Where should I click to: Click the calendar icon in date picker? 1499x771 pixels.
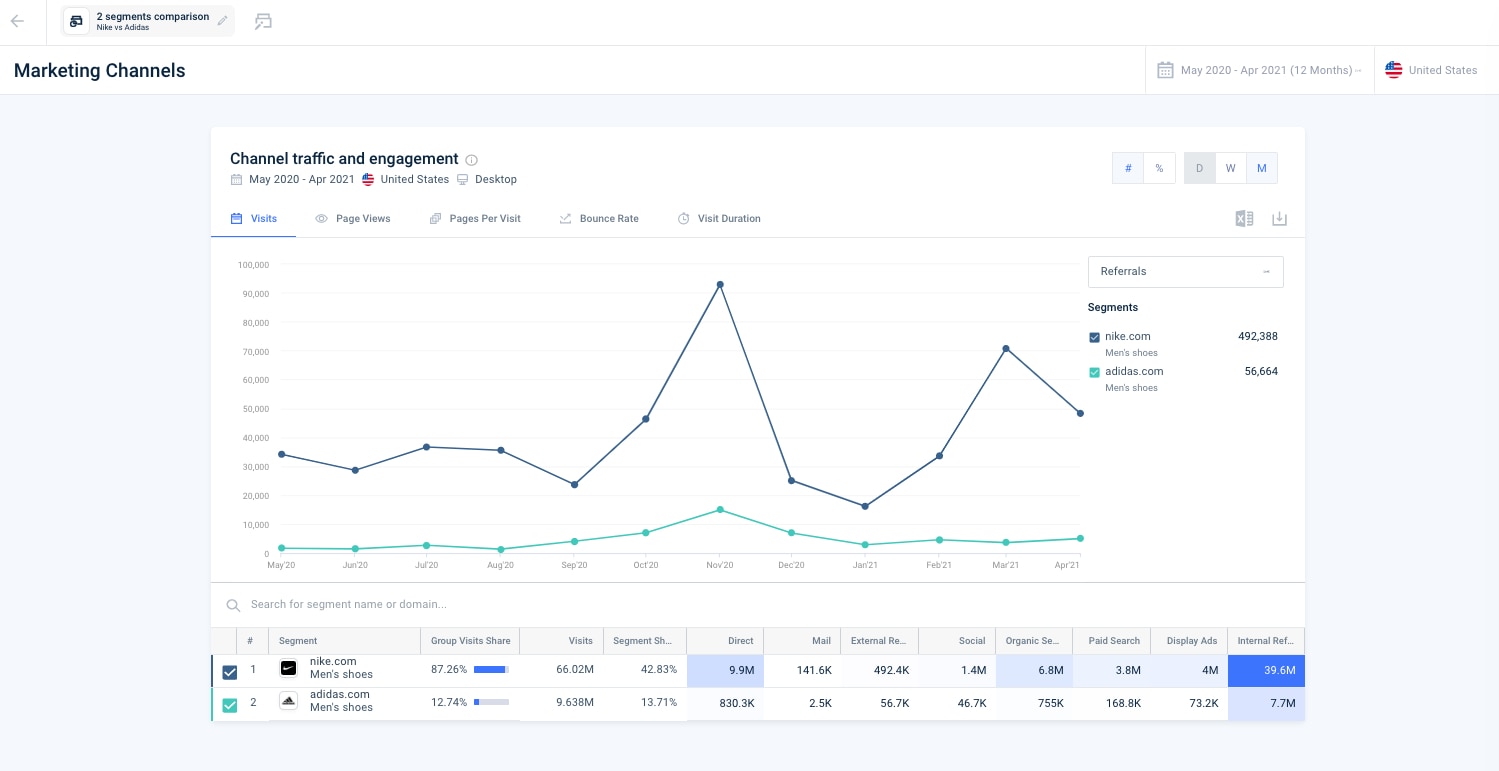(1165, 70)
